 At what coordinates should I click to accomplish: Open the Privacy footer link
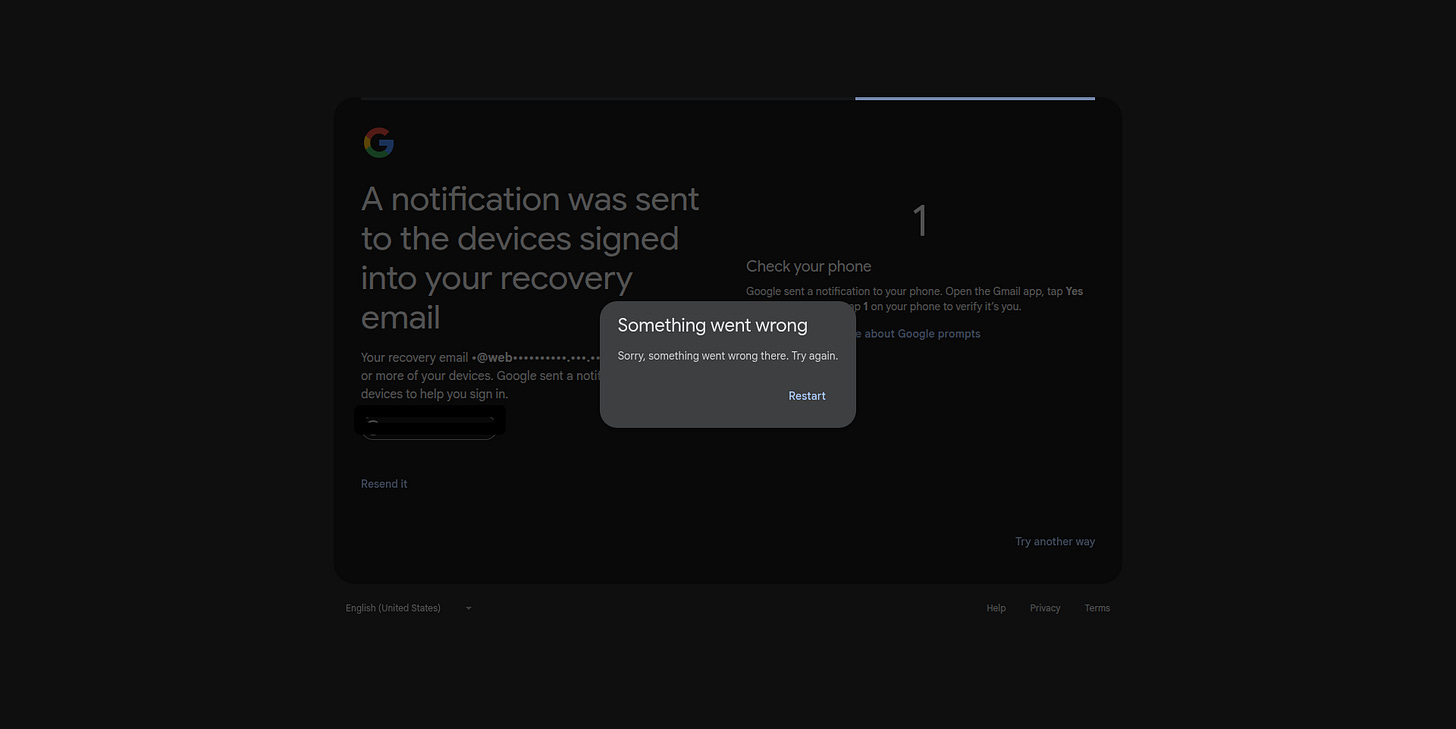[x=1045, y=608]
